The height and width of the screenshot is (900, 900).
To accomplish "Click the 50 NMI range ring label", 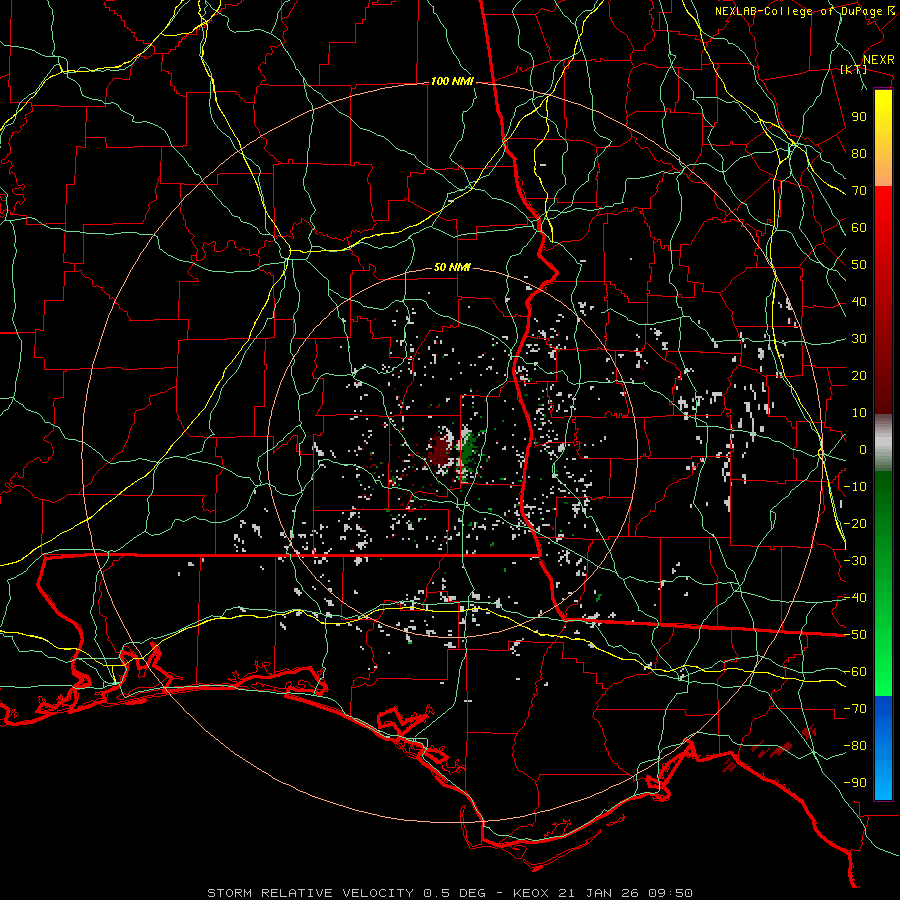I will pos(452,267).
